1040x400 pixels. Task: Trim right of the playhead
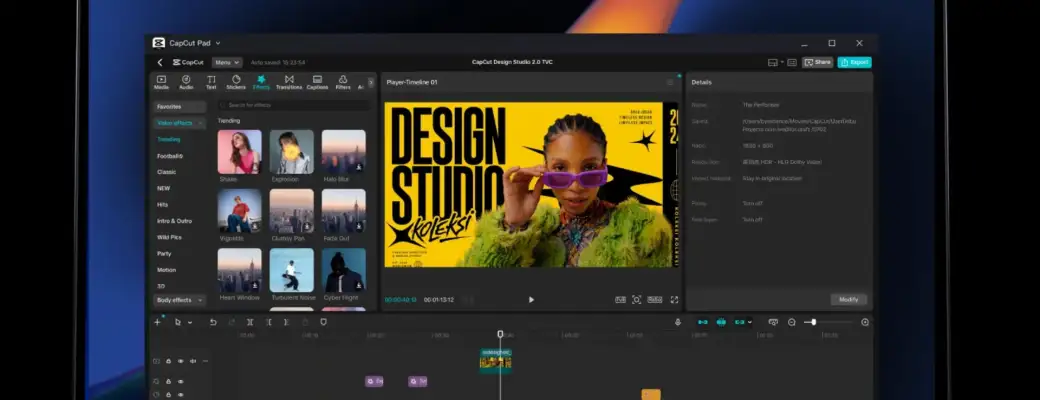pos(287,322)
